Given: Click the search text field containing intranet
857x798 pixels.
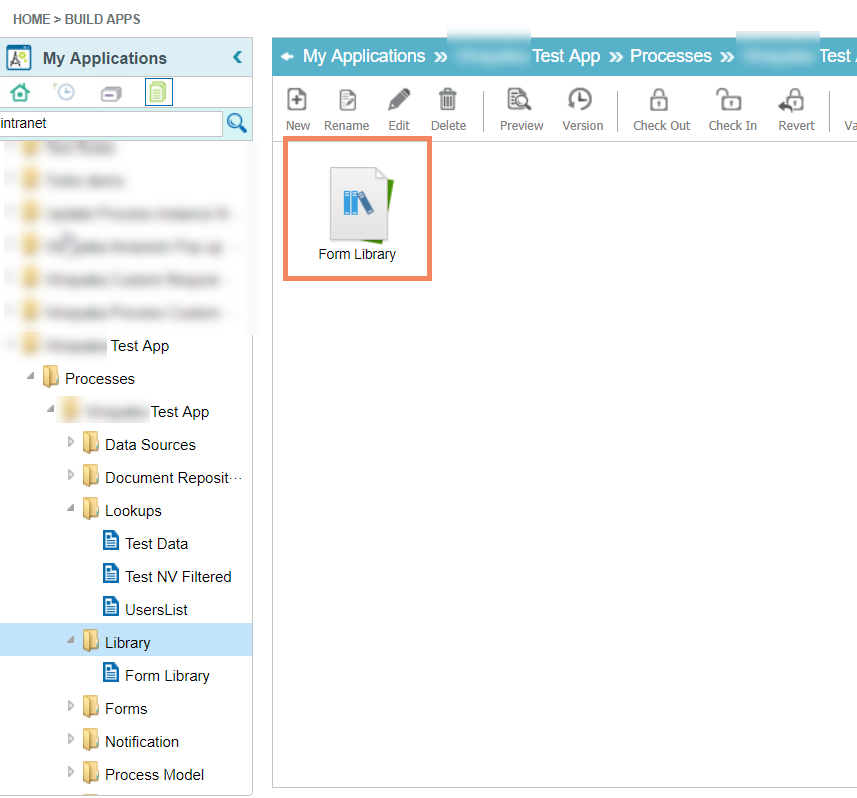Looking at the screenshot, I should pyautogui.click(x=110, y=124).
